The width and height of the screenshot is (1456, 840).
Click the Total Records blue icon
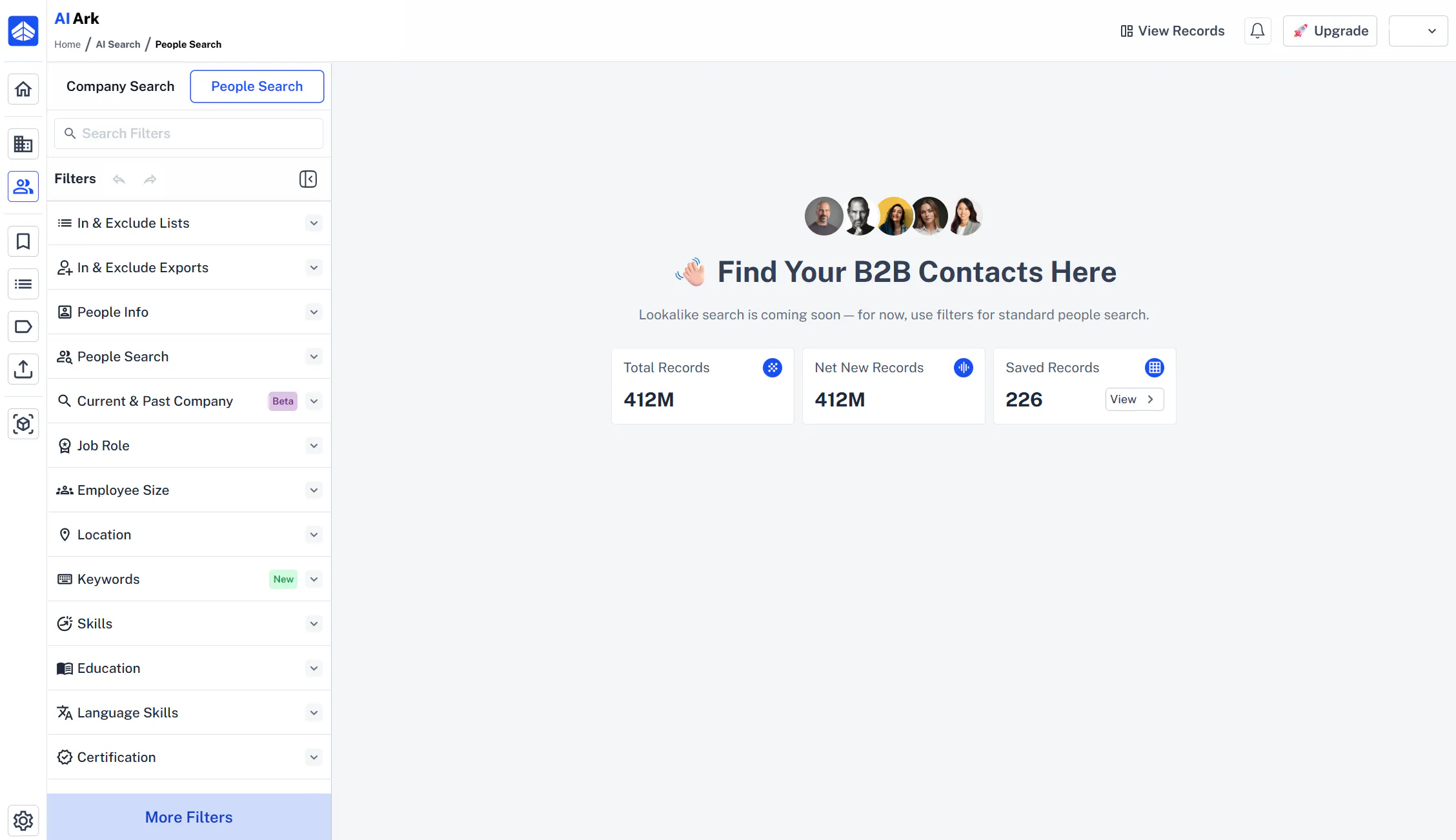(x=773, y=368)
